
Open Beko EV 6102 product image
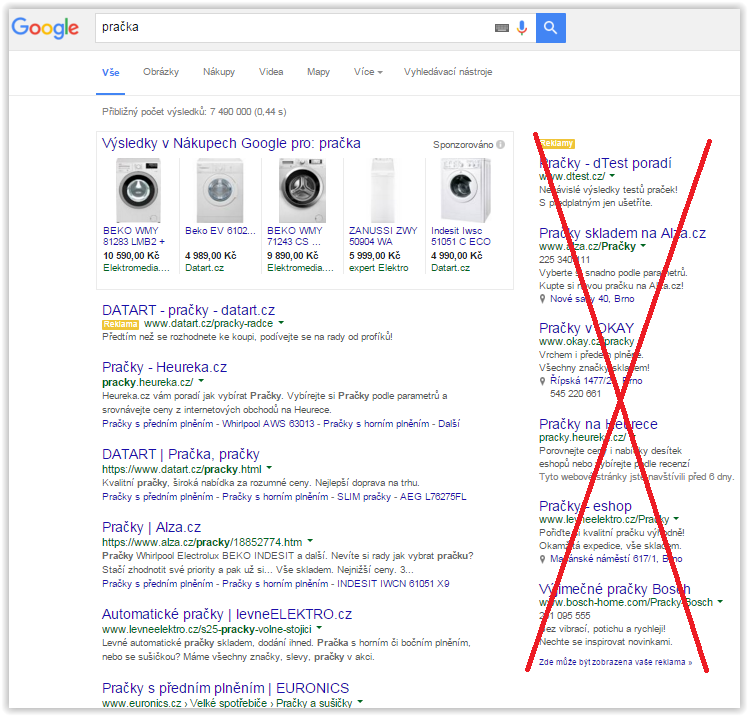tap(220, 190)
